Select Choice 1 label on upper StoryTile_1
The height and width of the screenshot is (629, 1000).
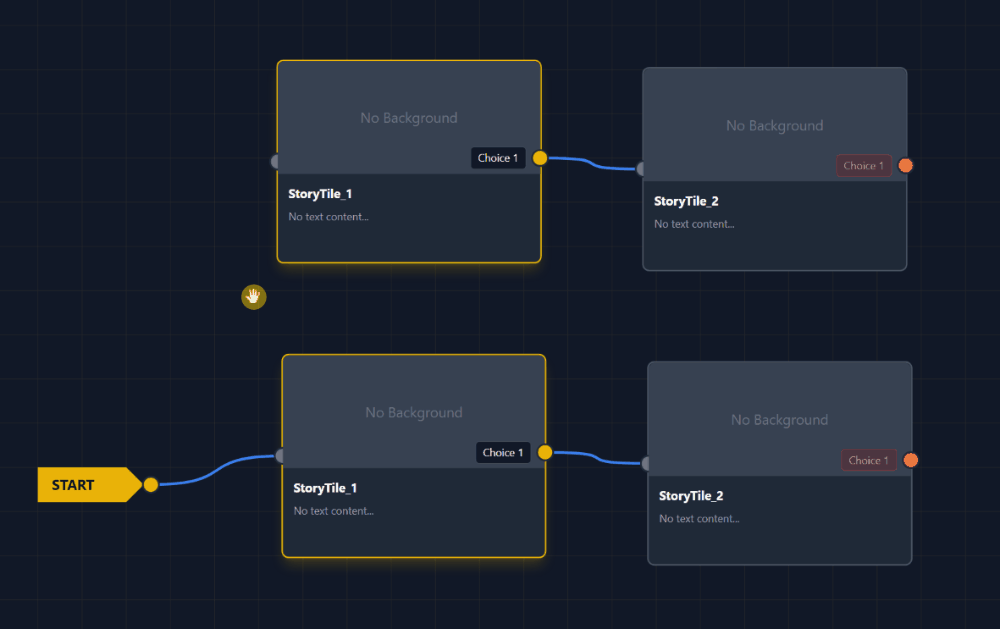pos(498,158)
